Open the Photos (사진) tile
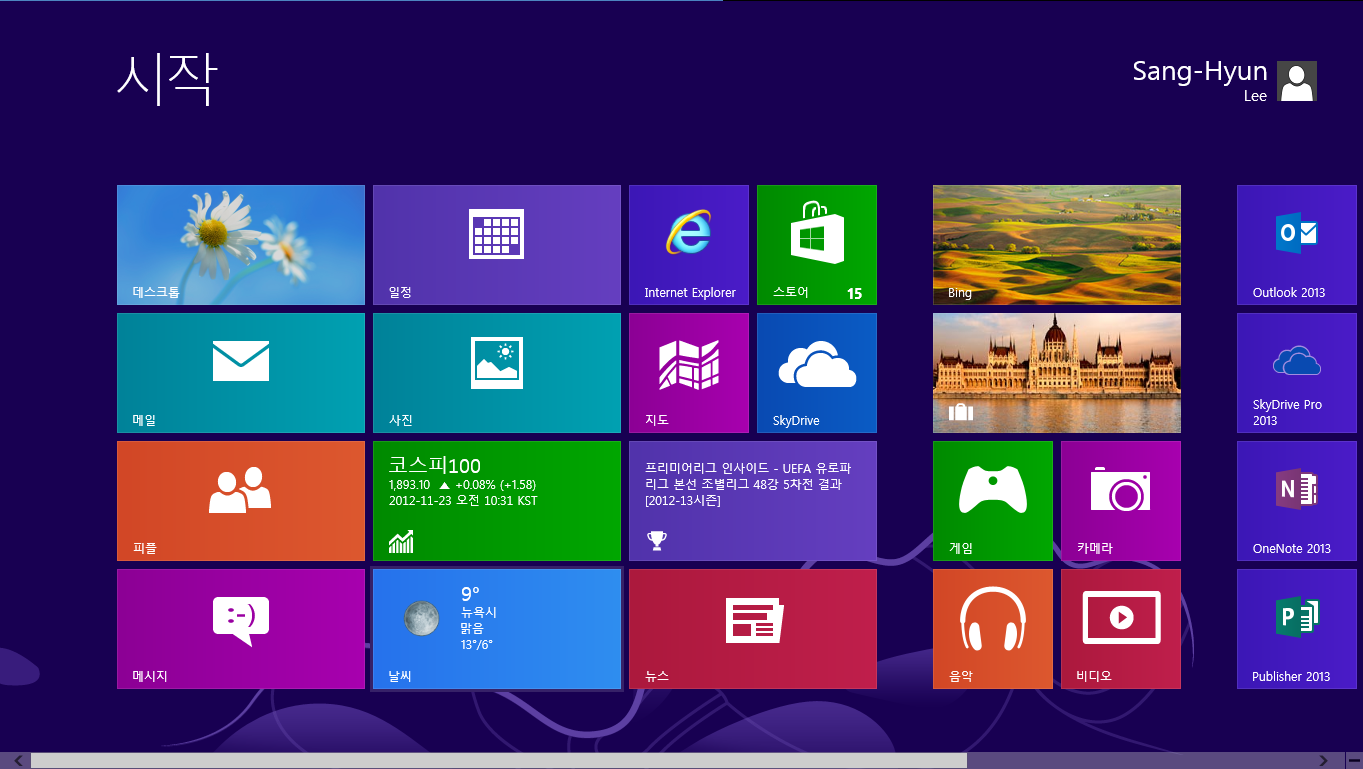1363x769 pixels. (497, 373)
